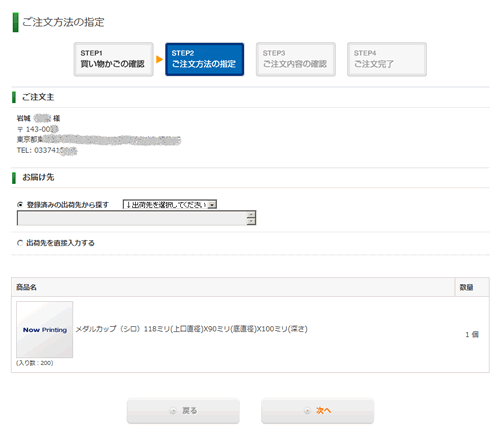Image resolution: width=500 pixels, height=434 pixels.
Task: Click the circular icon on the 戻る button
Action: click(173, 411)
